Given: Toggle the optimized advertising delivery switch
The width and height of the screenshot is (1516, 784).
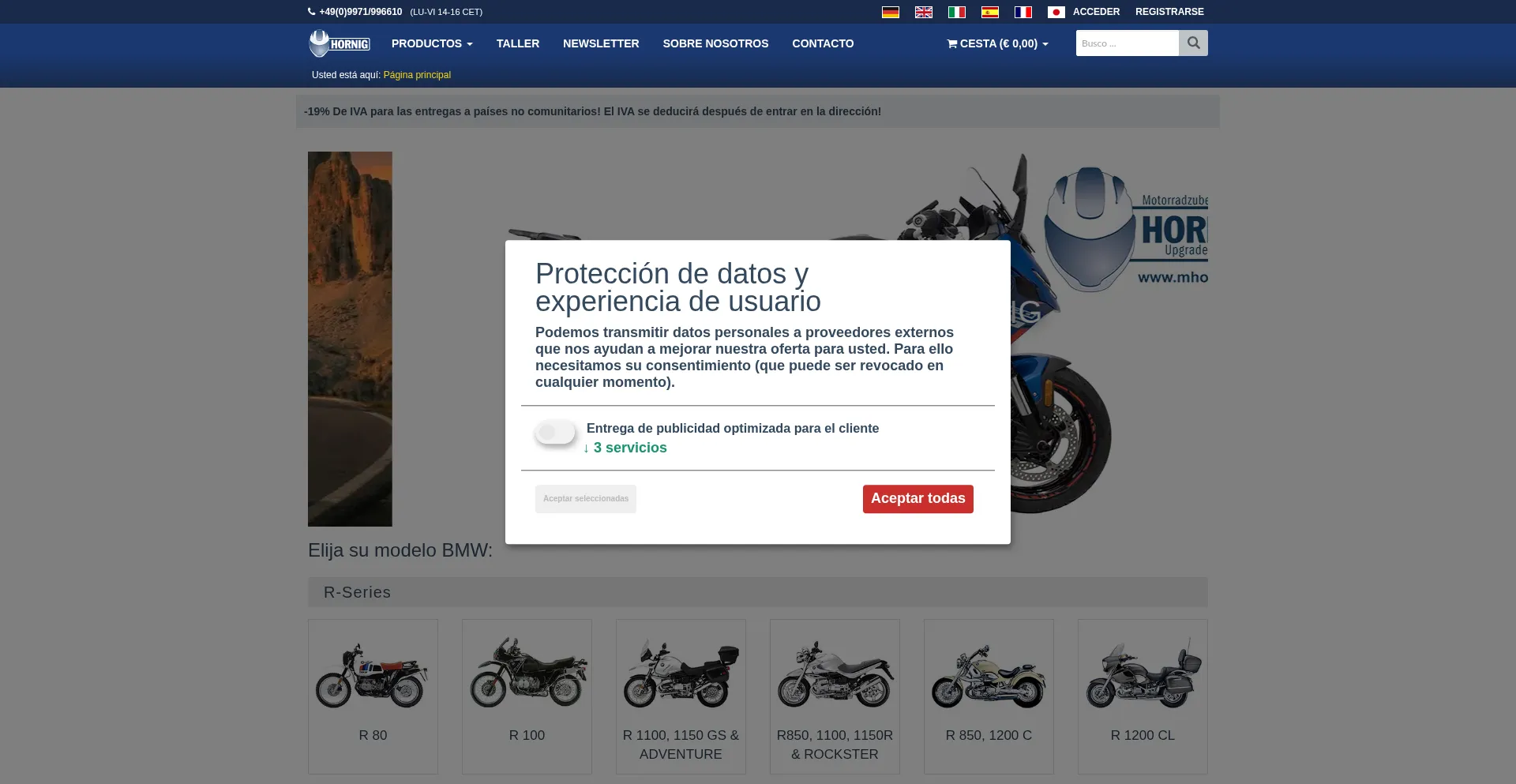Looking at the screenshot, I should (555, 432).
